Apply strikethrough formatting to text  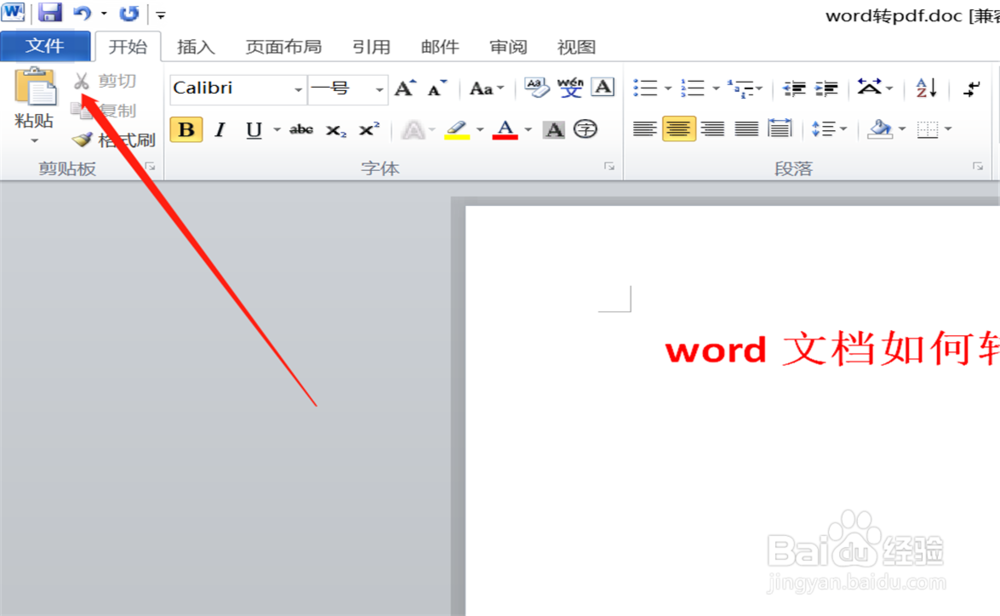click(301, 128)
